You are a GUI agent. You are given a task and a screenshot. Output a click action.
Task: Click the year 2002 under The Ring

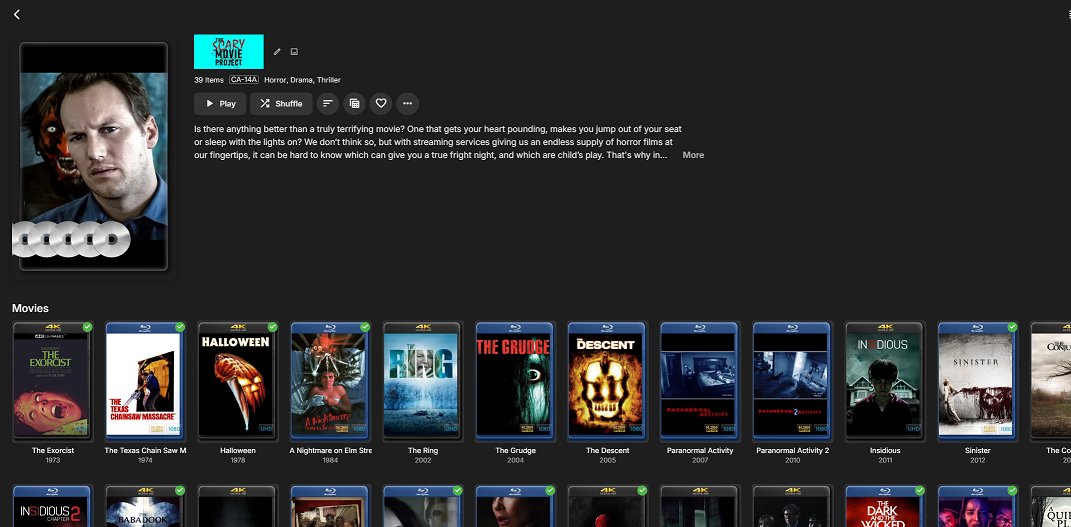423,460
